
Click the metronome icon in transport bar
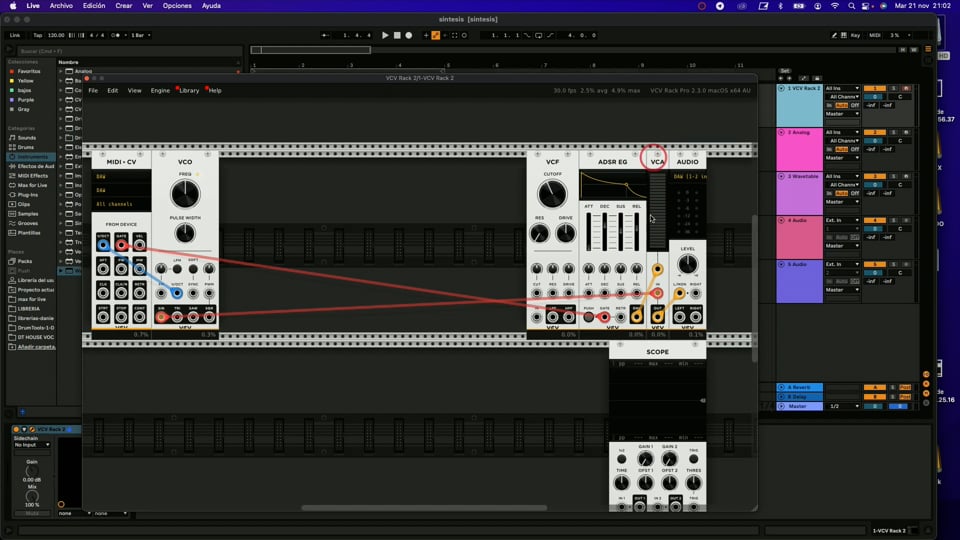pyautogui.click(x=116, y=36)
